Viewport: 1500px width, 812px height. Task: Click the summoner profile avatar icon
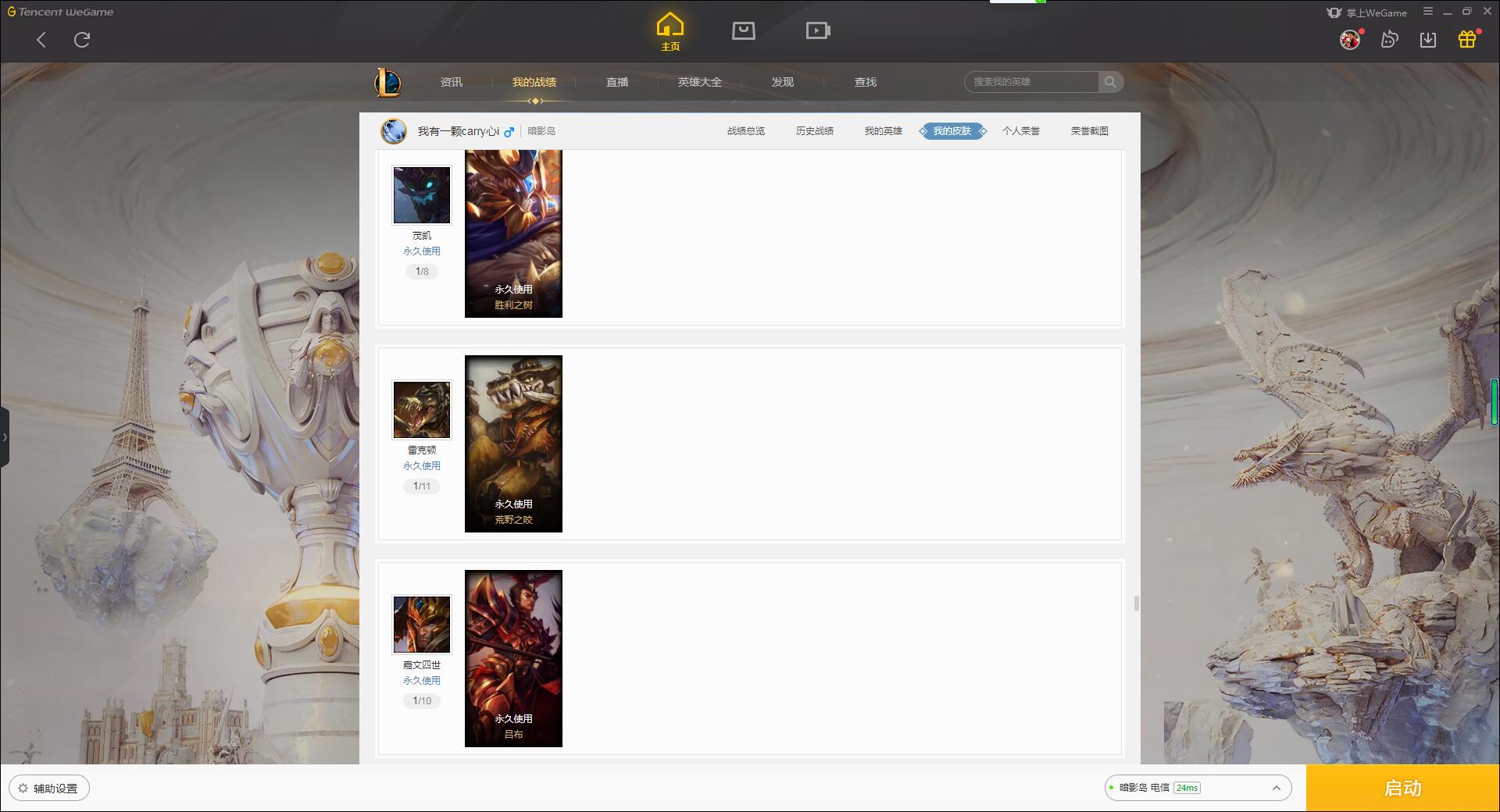click(394, 131)
